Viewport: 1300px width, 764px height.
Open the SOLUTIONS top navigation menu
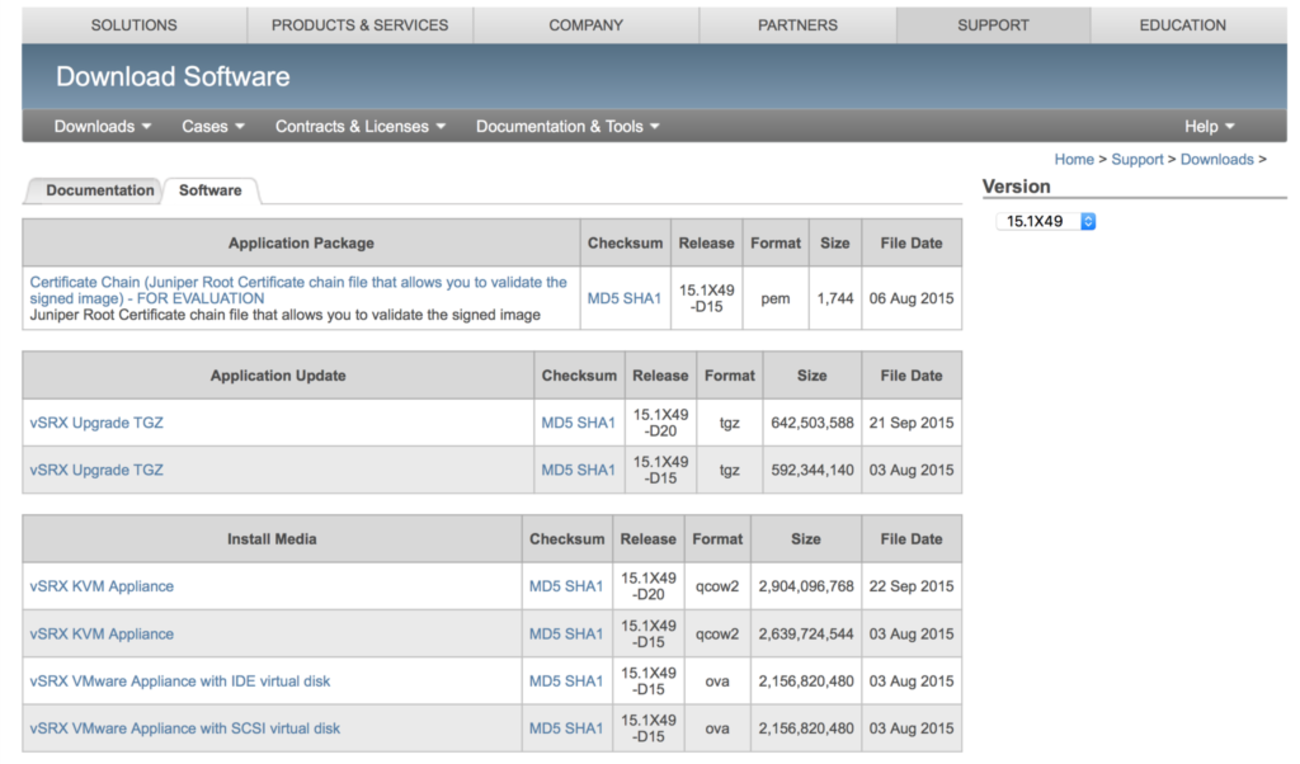[x=134, y=25]
